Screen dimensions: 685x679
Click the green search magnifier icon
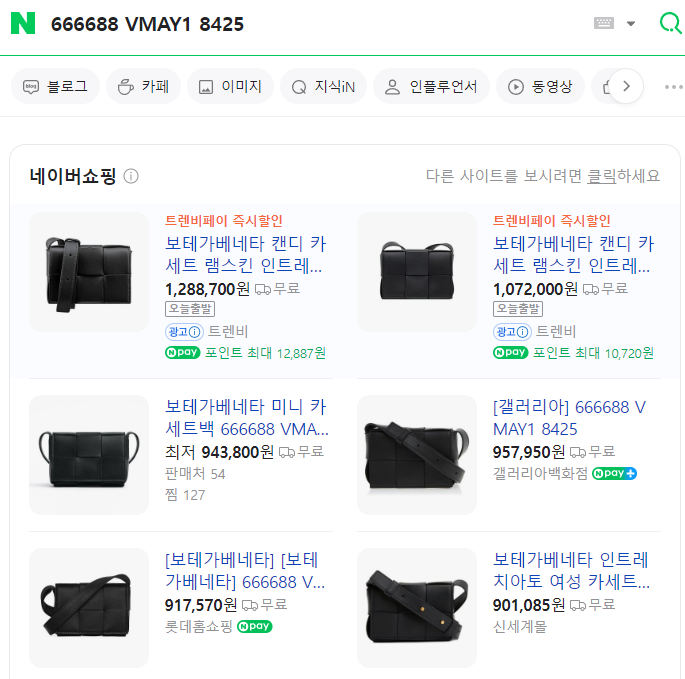tap(670, 23)
